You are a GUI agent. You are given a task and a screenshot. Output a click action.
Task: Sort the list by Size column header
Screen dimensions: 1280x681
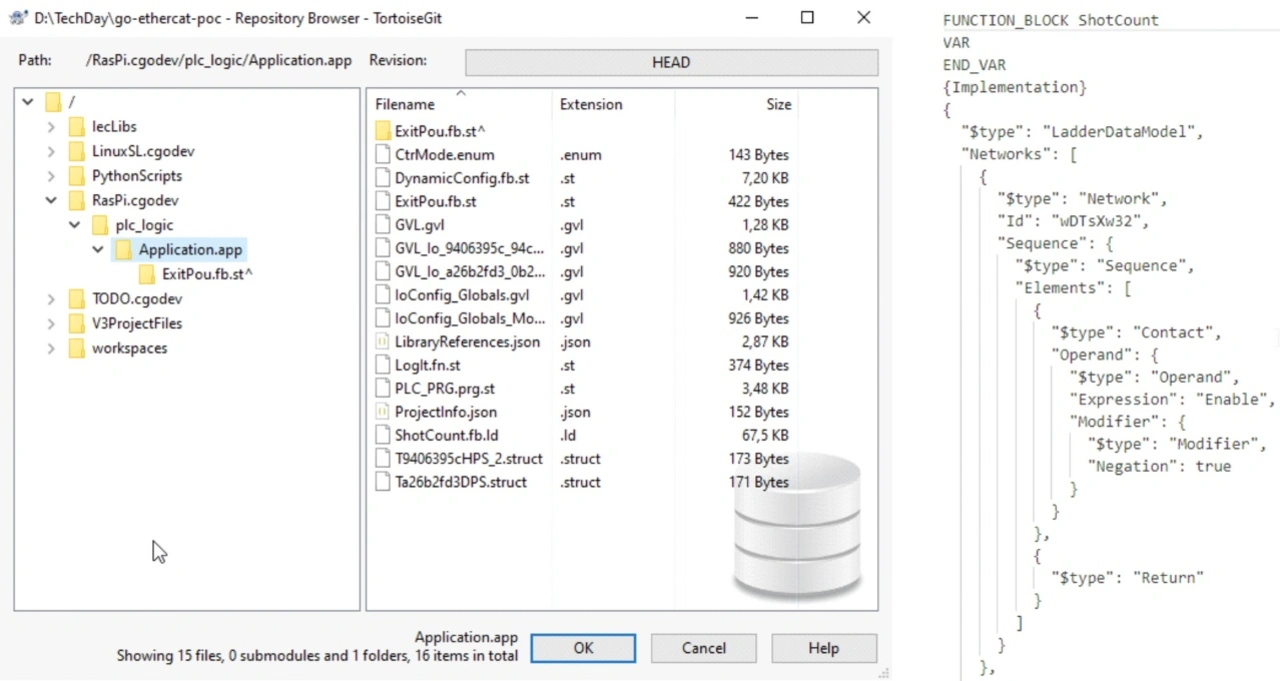778,105
